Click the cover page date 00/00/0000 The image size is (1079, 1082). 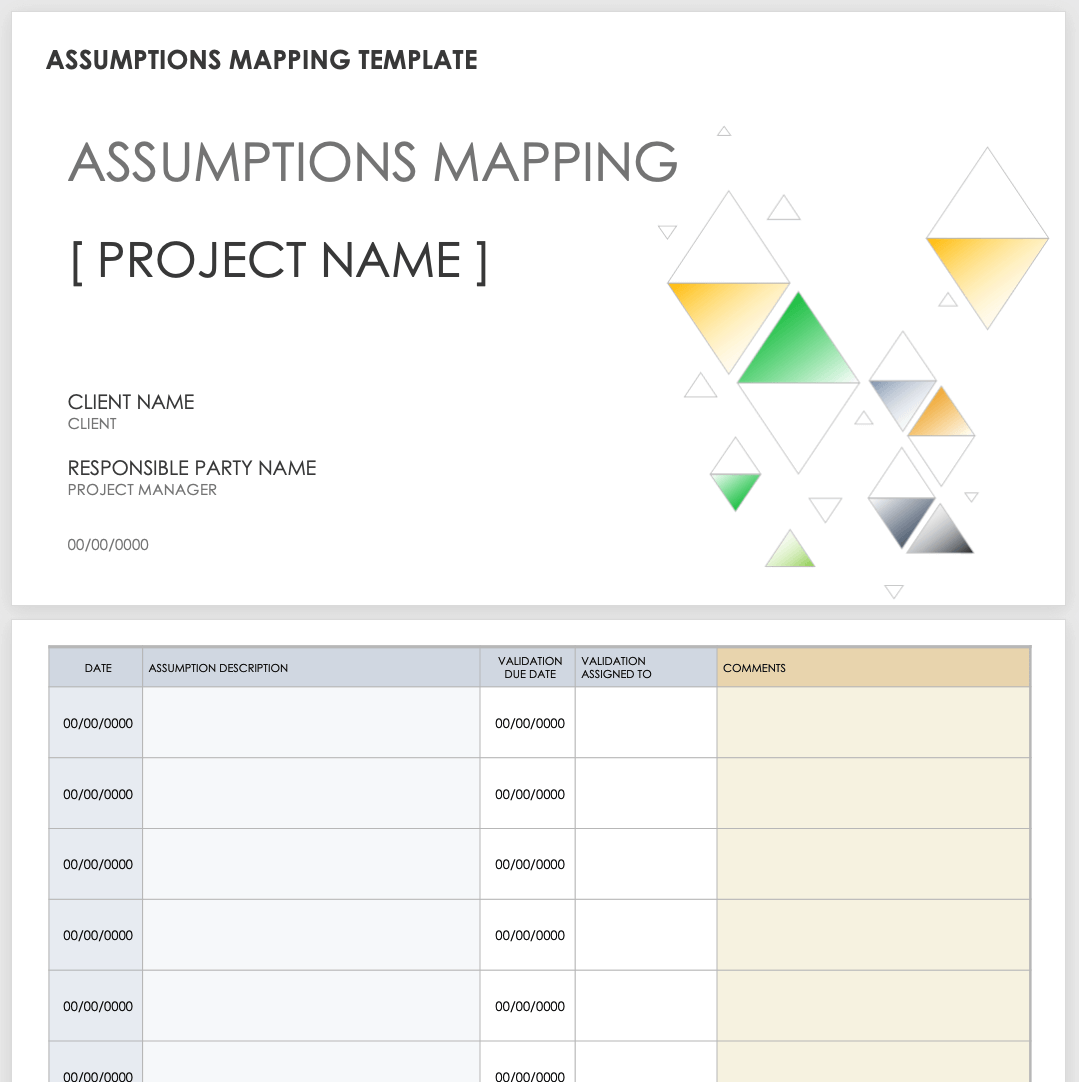click(x=108, y=545)
